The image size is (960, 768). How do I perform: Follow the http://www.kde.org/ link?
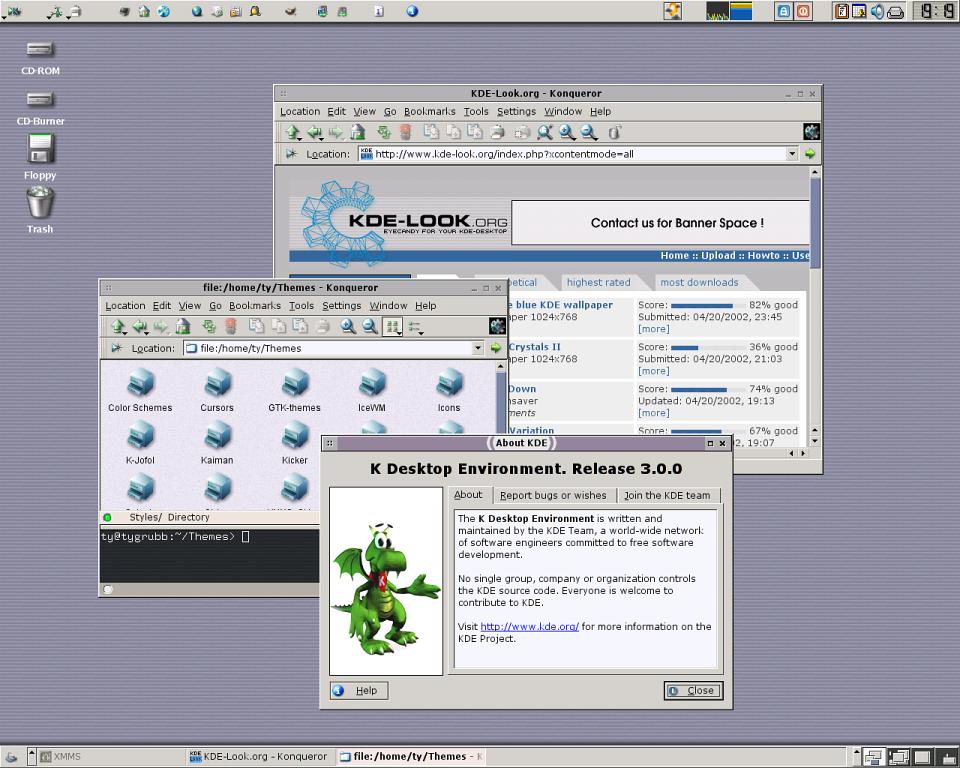(530, 627)
